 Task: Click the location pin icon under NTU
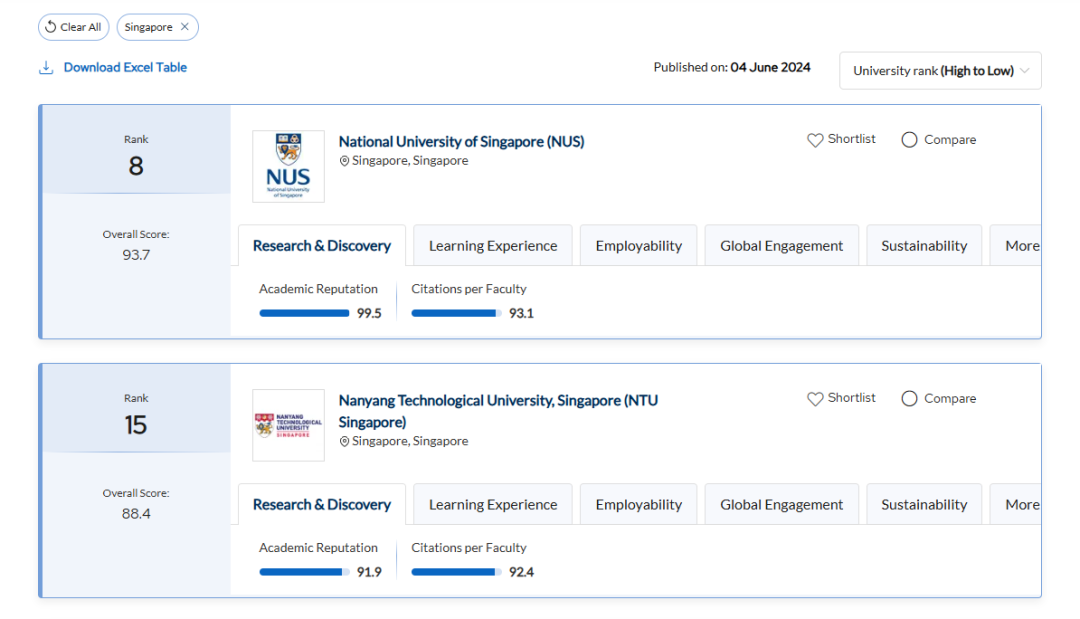344,441
